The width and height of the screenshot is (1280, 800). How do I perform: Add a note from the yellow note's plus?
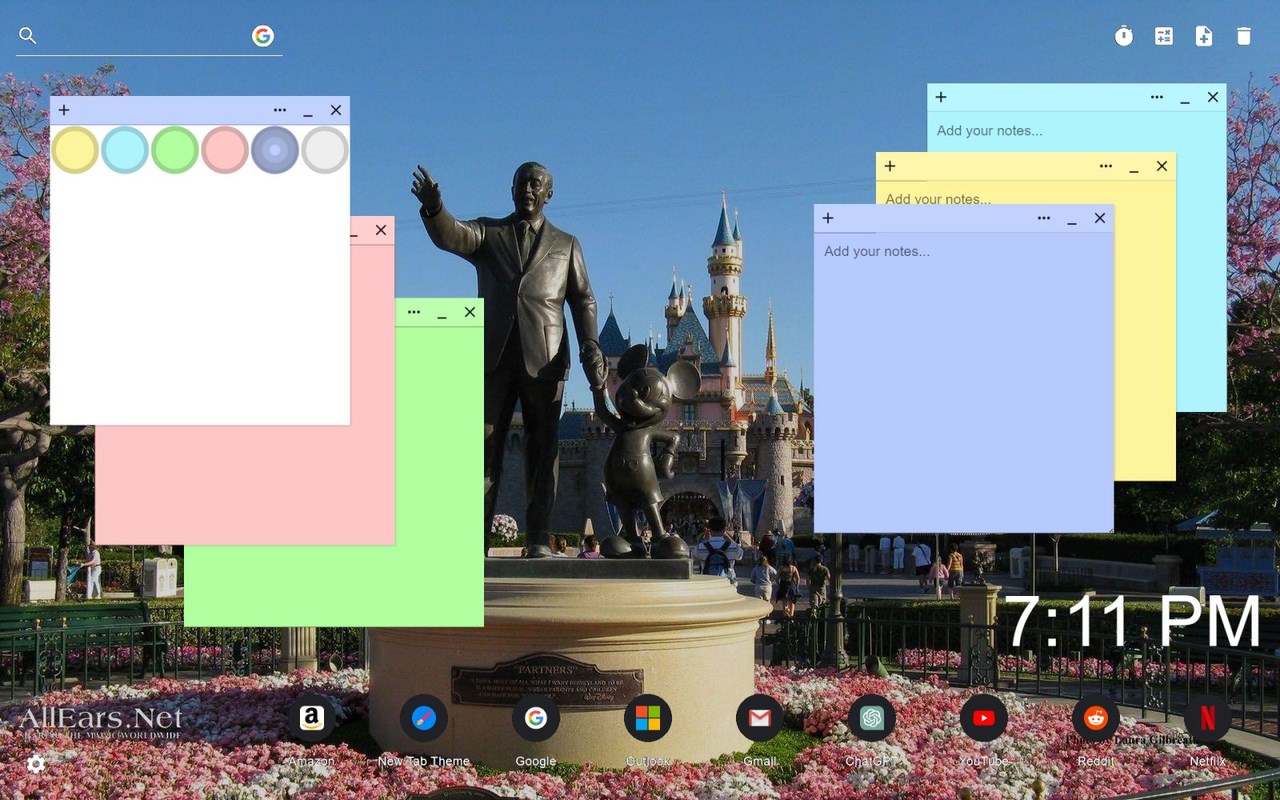click(x=890, y=166)
